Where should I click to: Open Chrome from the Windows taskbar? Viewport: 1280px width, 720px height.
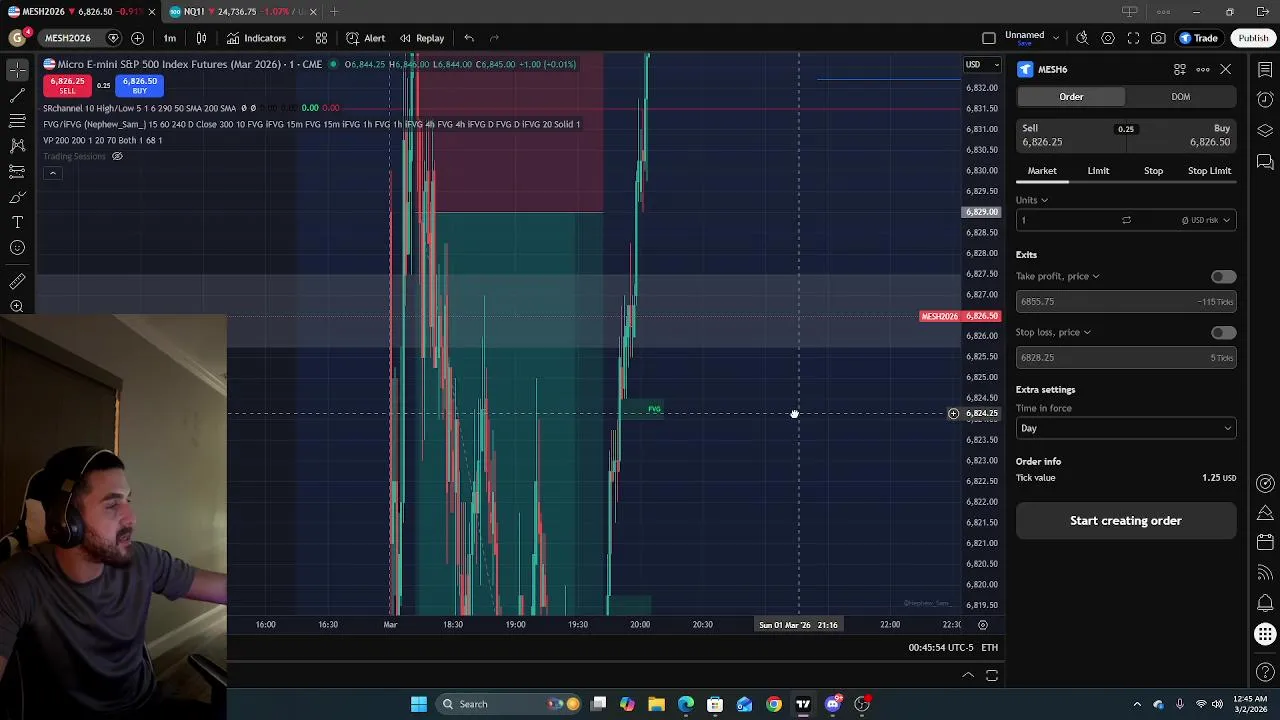point(774,704)
